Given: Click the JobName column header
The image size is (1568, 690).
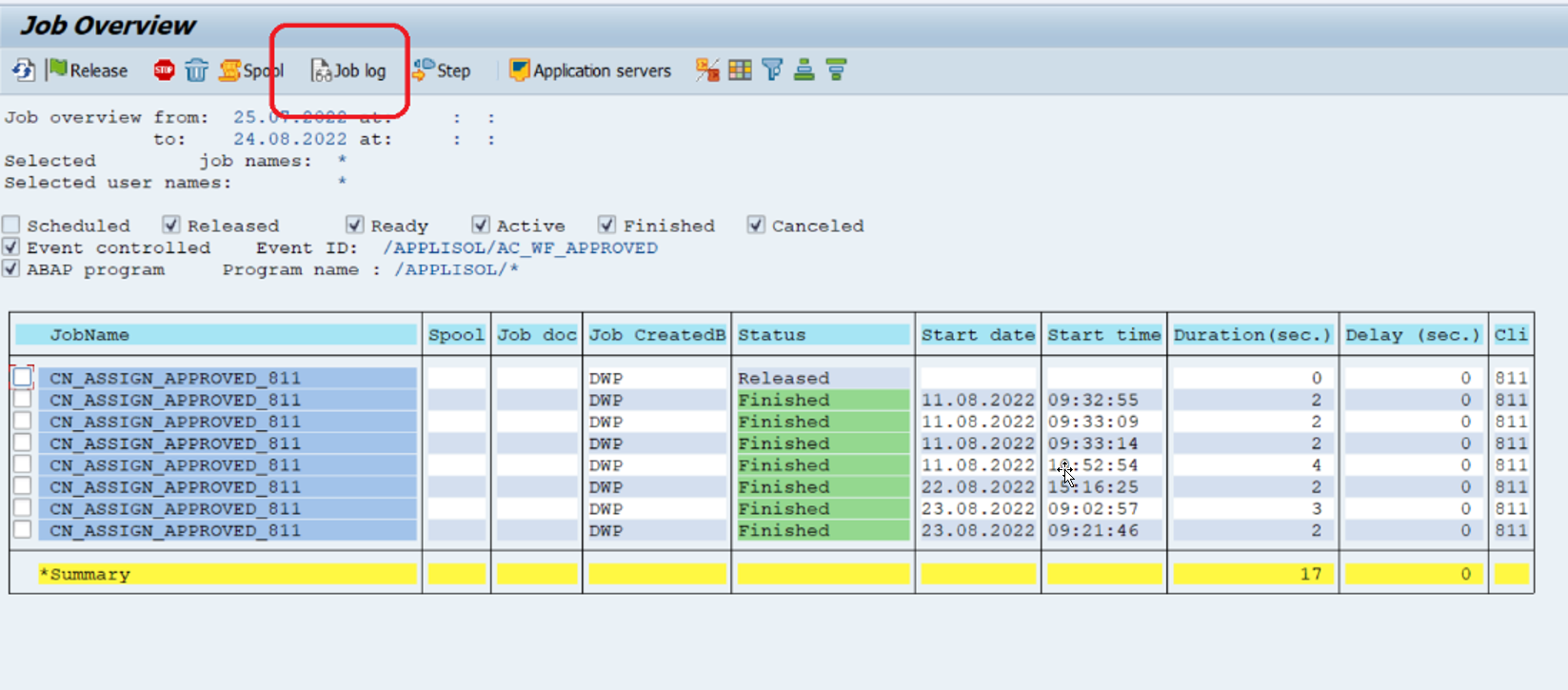Looking at the screenshot, I should (216, 335).
